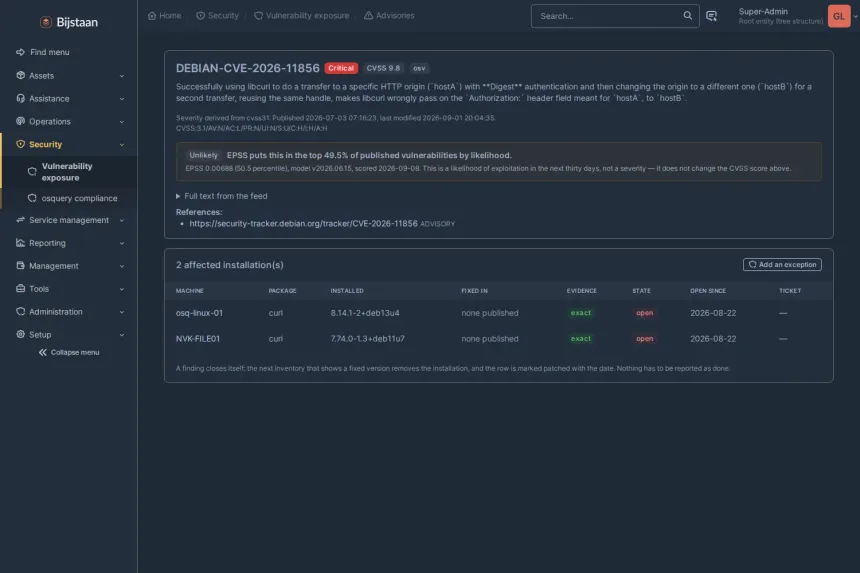The height and width of the screenshot is (573, 860).
Task: Collapse the sidebar menu
Action: (x=69, y=352)
